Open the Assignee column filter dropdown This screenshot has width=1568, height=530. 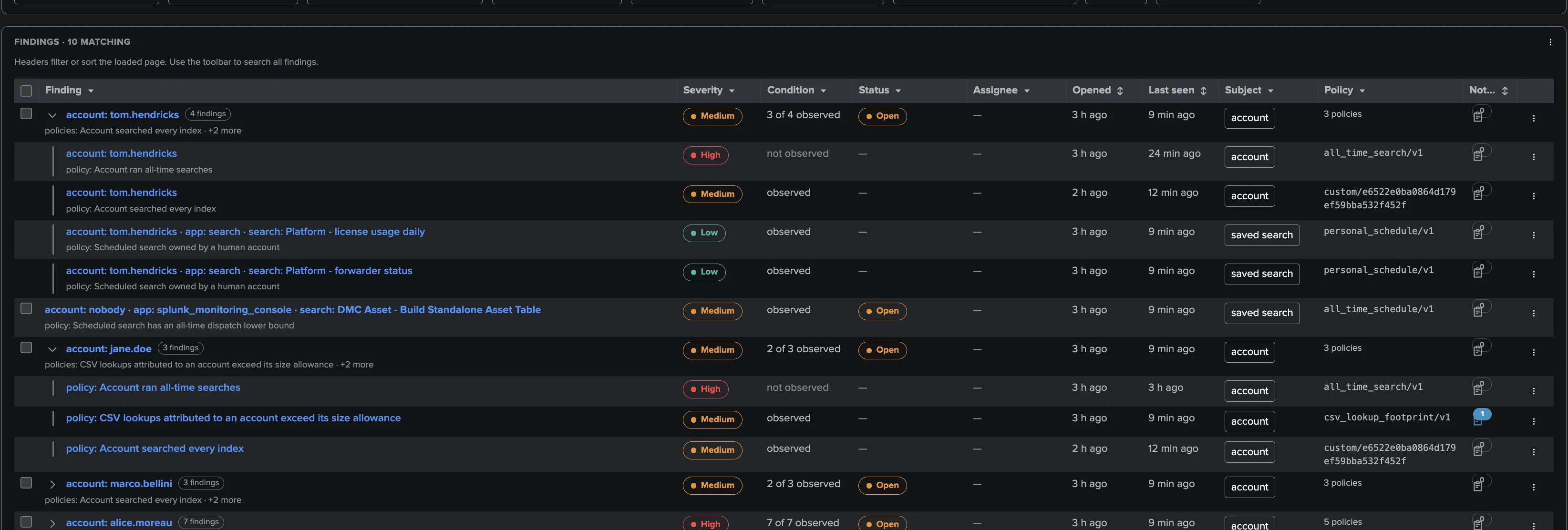pyautogui.click(x=1026, y=91)
